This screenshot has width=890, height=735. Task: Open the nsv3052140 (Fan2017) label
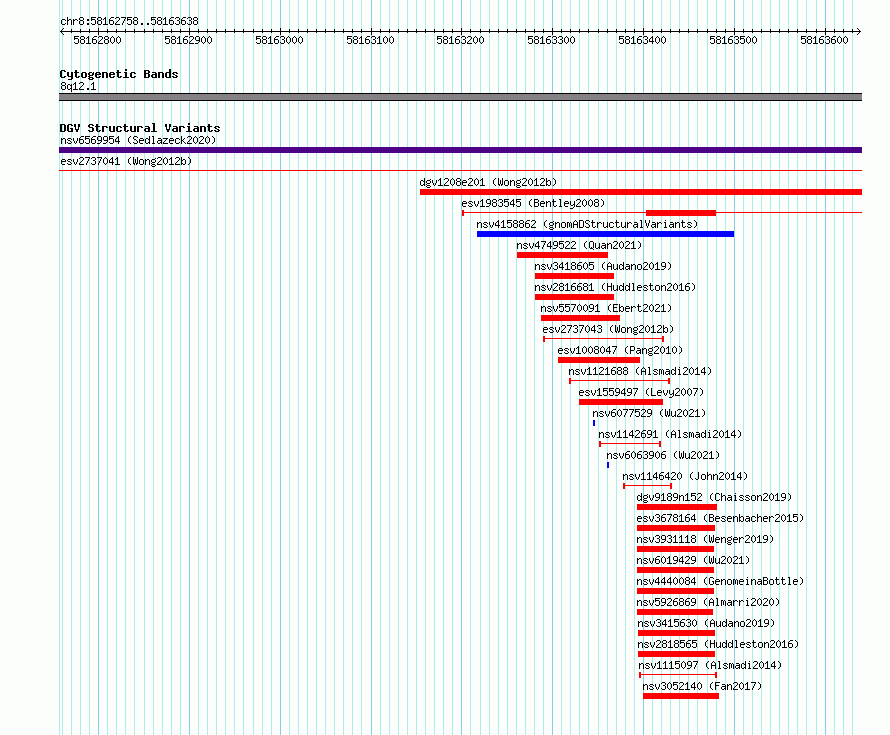702,686
